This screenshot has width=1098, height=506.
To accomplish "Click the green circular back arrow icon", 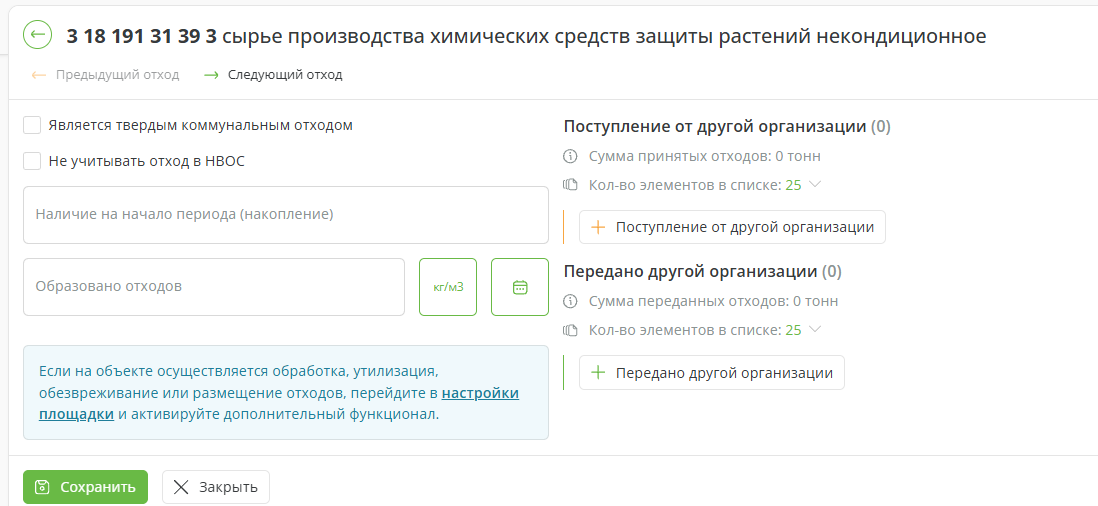I will click(x=37, y=35).
